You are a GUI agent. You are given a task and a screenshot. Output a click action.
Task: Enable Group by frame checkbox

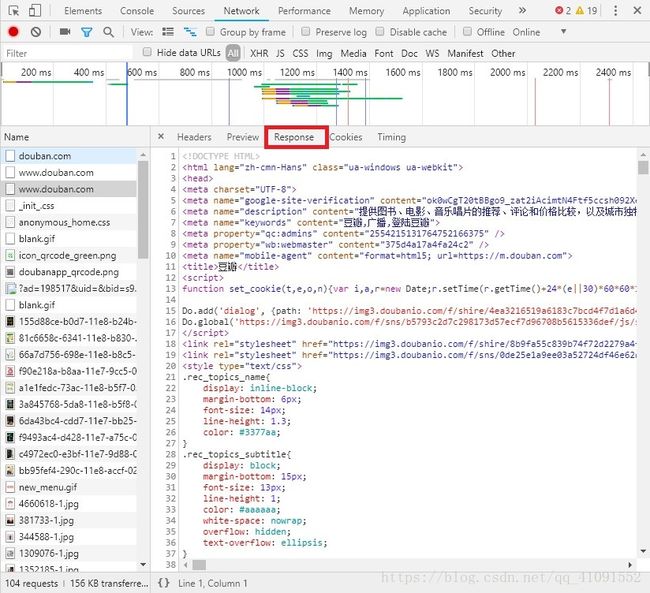(211, 32)
